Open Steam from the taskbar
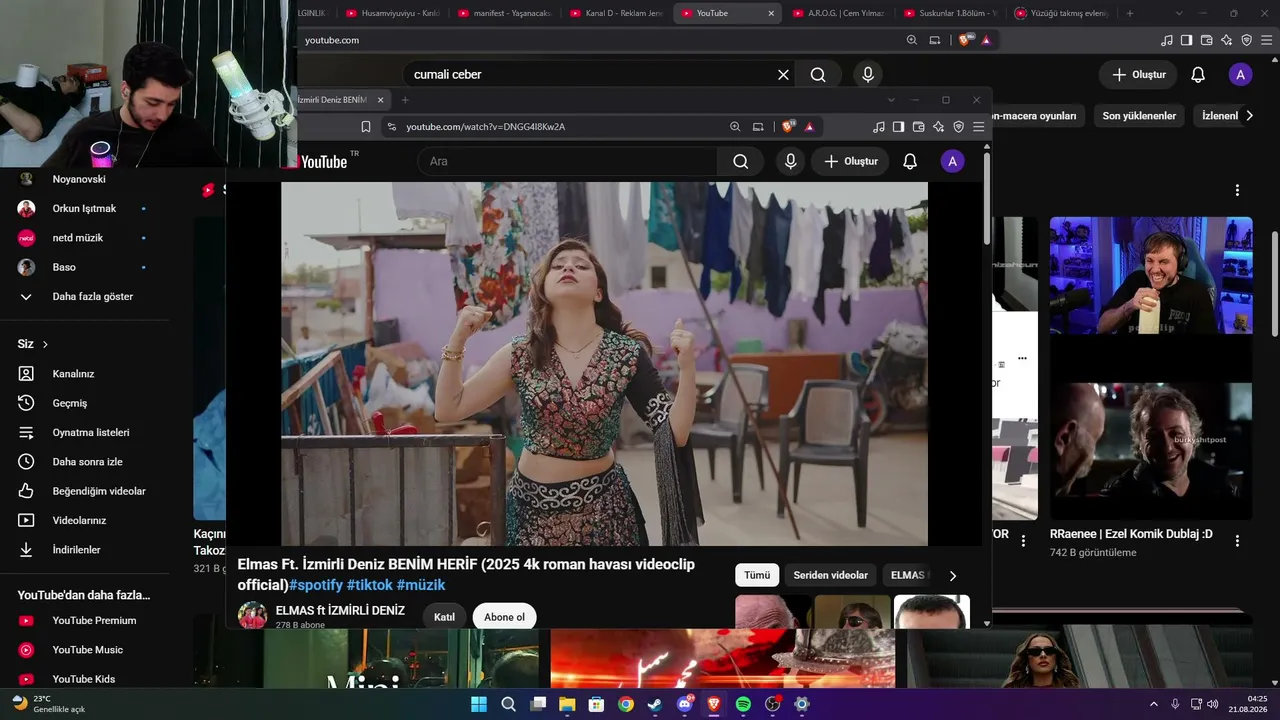Screen dimensions: 1280x720 (655, 704)
